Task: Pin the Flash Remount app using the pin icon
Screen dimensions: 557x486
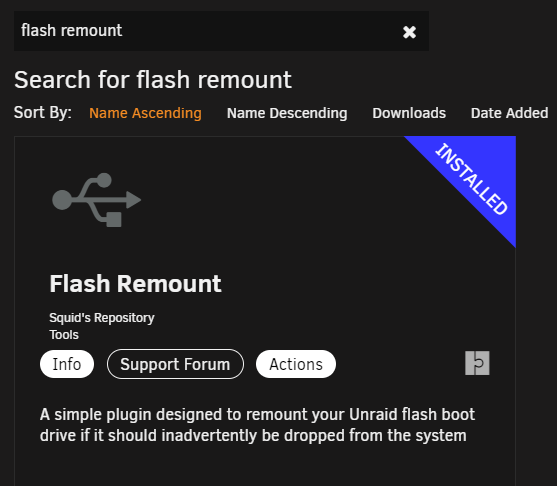Action: [x=477, y=363]
